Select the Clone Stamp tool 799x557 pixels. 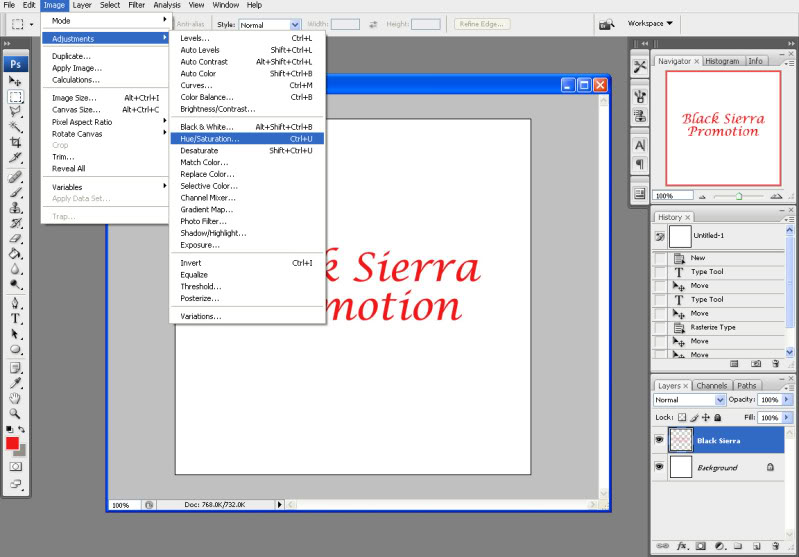15,207
